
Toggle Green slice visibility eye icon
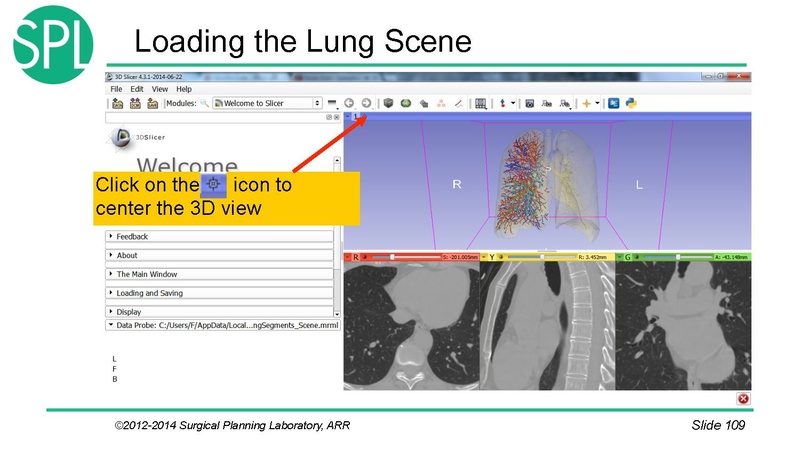point(636,257)
